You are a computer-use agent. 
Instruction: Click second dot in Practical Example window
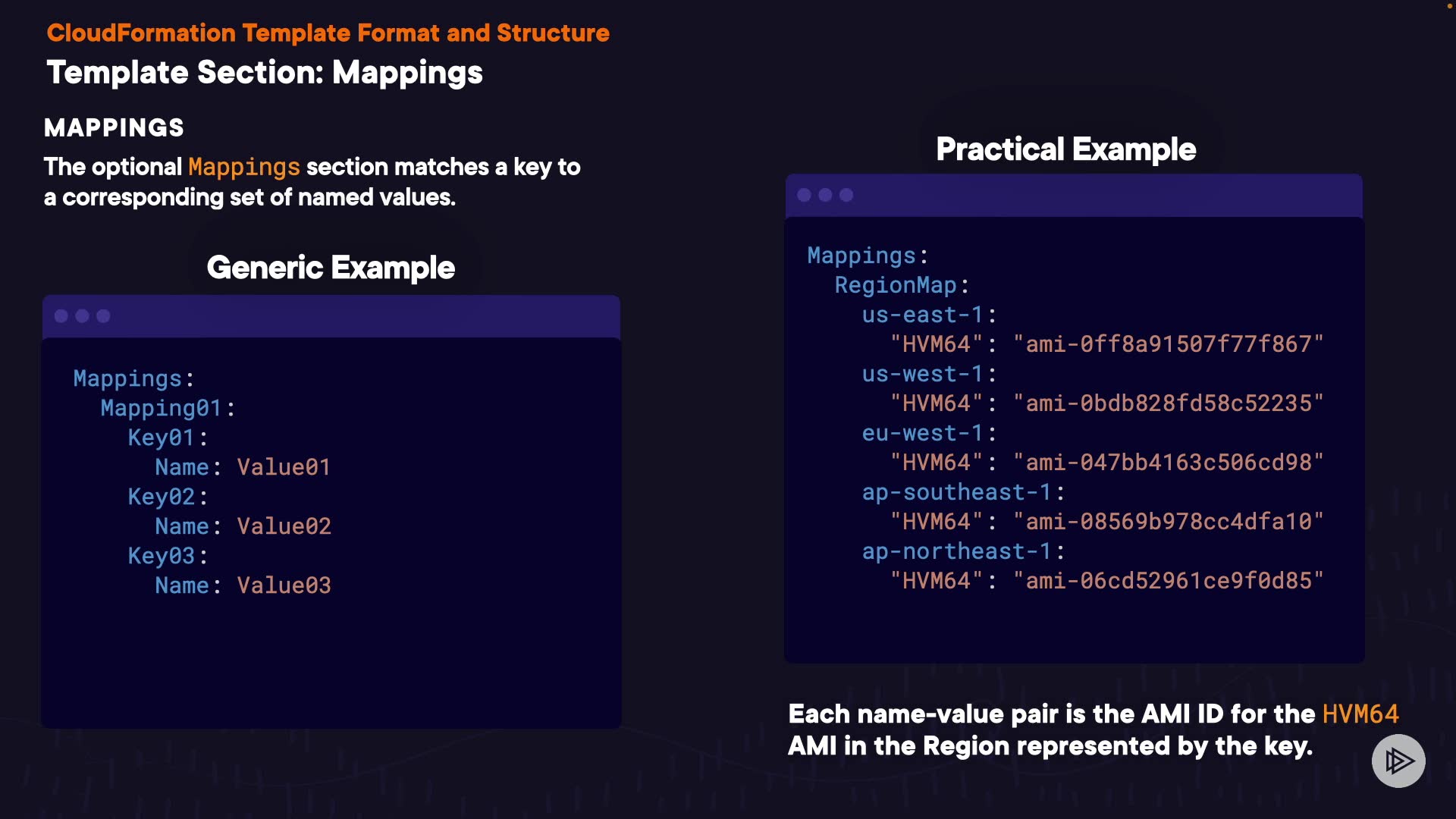pos(826,196)
